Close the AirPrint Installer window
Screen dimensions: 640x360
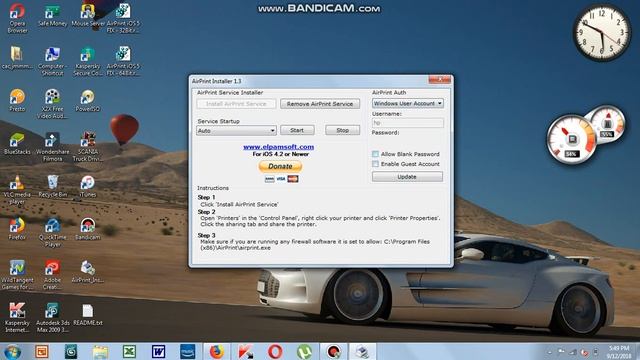[440, 80]
